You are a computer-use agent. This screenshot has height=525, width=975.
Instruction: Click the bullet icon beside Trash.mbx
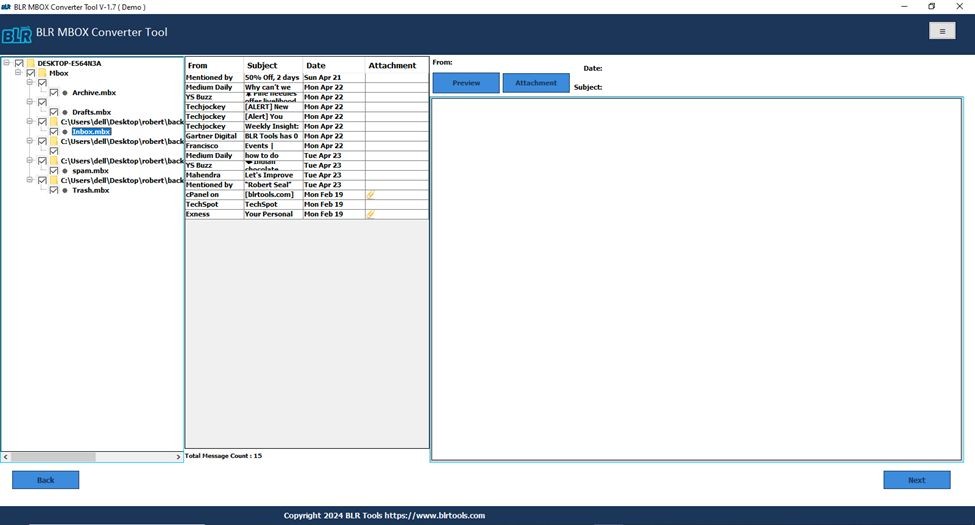(65, 190)
